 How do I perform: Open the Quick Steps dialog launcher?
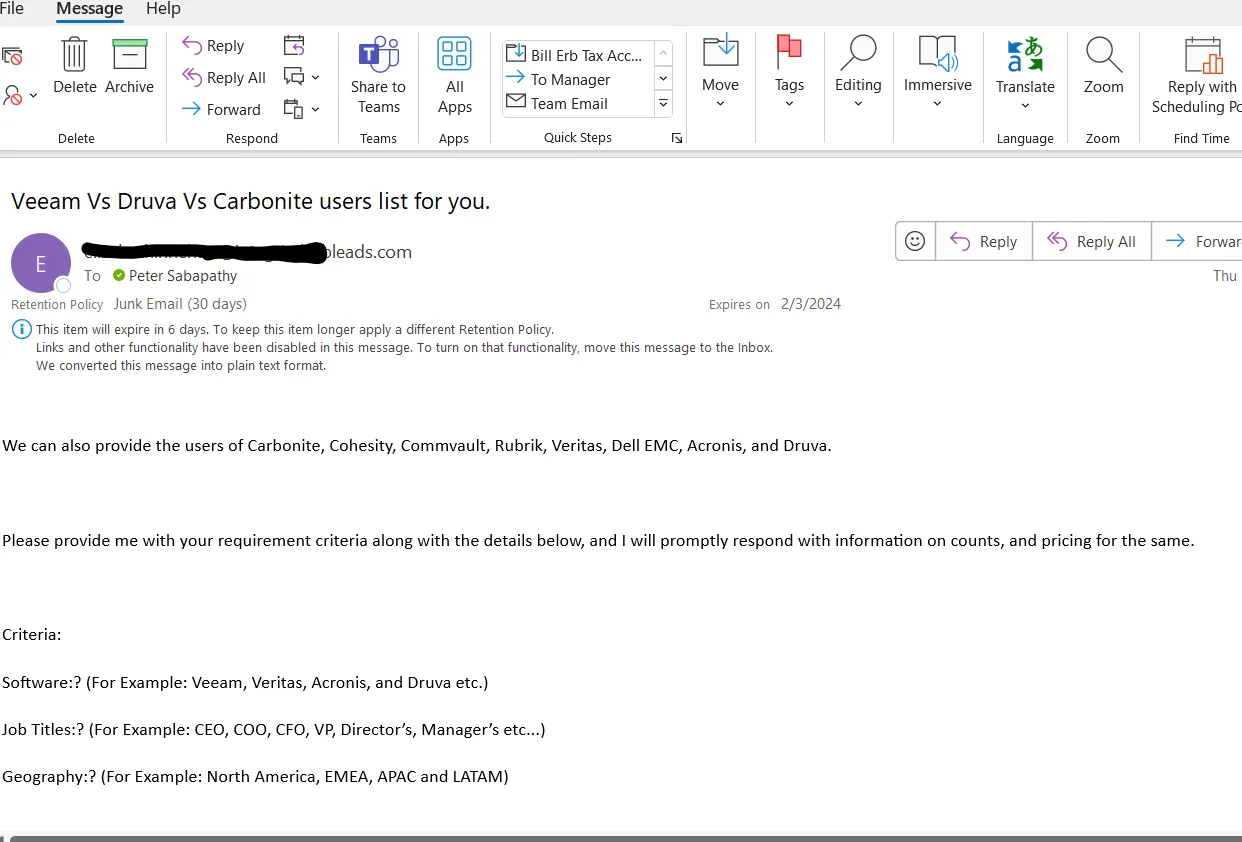(x=677, y=138)
